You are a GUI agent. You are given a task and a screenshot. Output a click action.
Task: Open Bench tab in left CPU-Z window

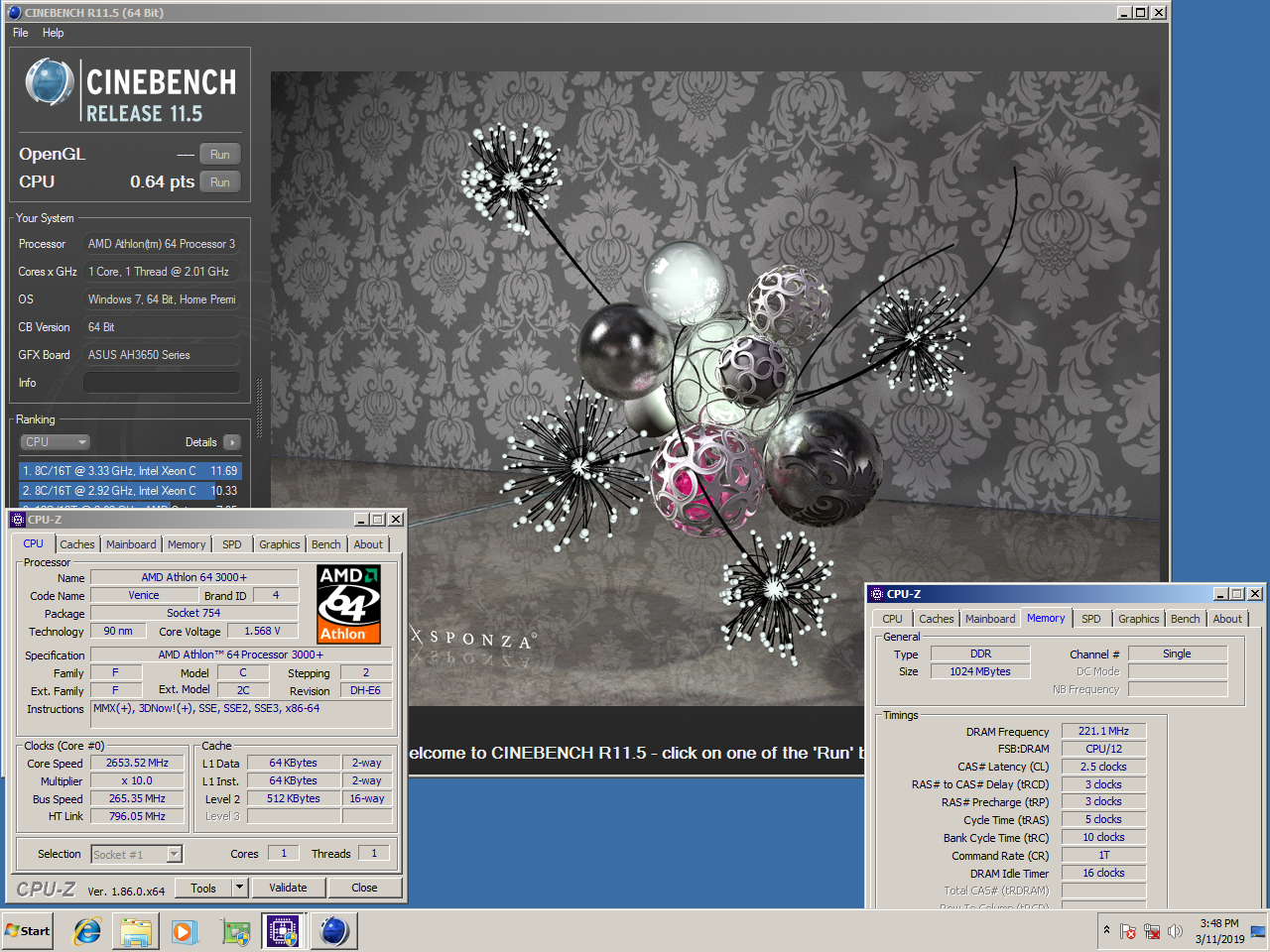coord(326,544)
